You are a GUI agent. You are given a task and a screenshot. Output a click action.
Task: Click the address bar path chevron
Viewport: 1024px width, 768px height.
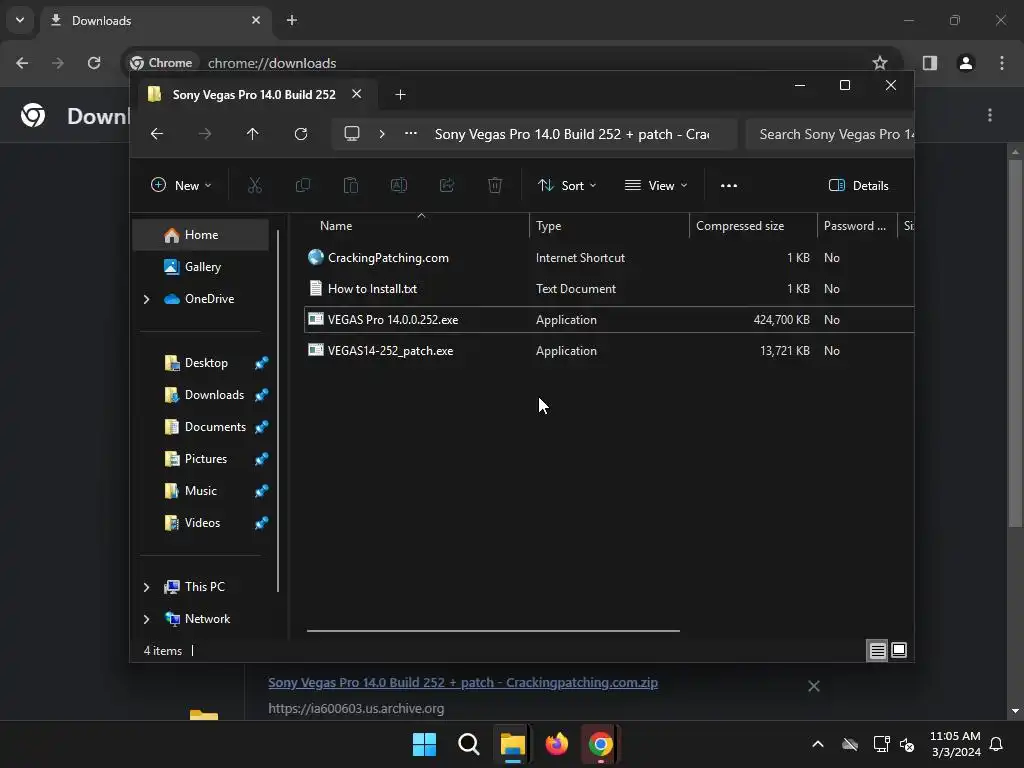pyautogui.click(x=382, y=134)
